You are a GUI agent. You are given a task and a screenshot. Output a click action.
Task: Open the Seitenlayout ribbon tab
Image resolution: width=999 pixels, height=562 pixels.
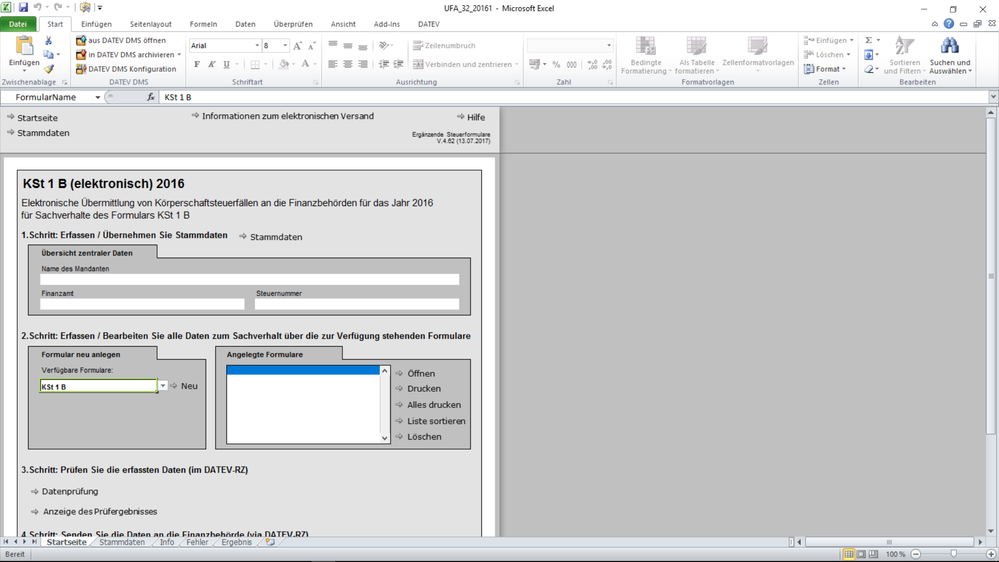pos(150,24)
